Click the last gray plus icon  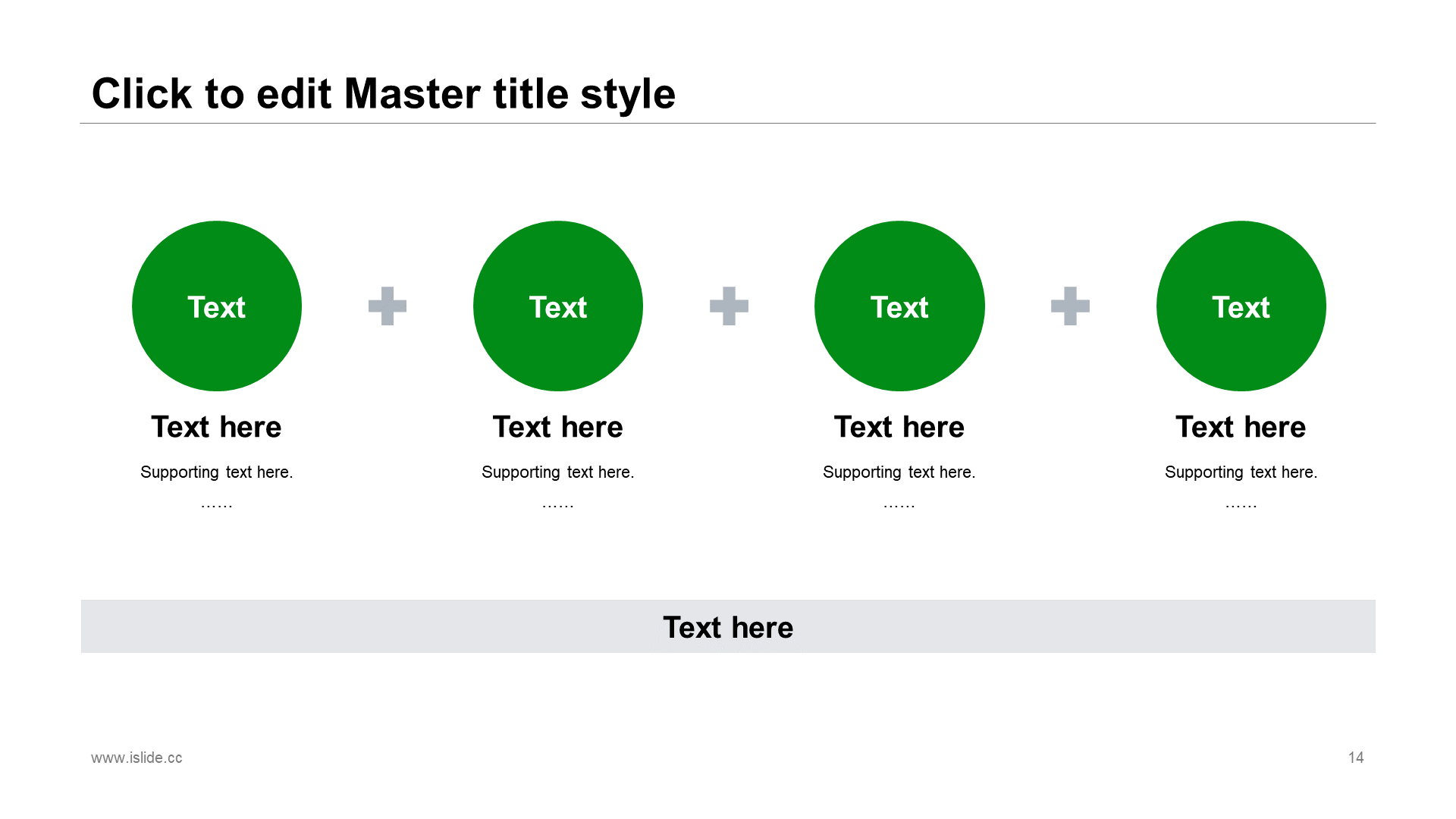tap(1070, 306)
